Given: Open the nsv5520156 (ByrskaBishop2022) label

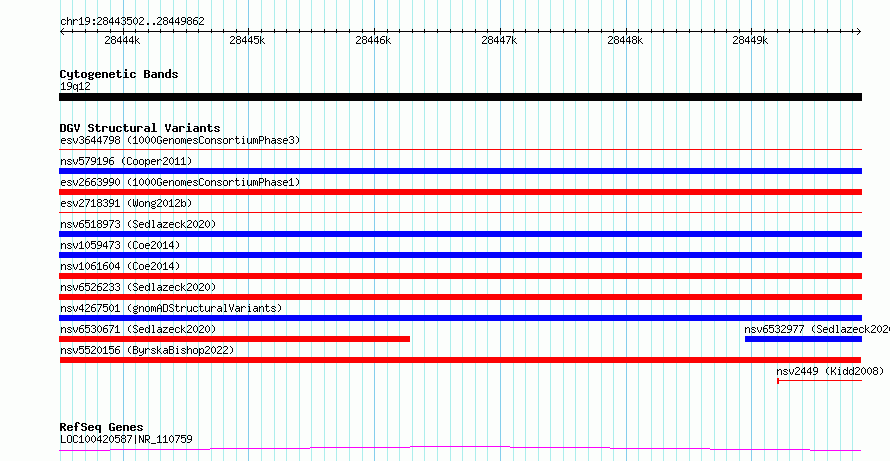Looking at the screenshot, I should [147, 350].
